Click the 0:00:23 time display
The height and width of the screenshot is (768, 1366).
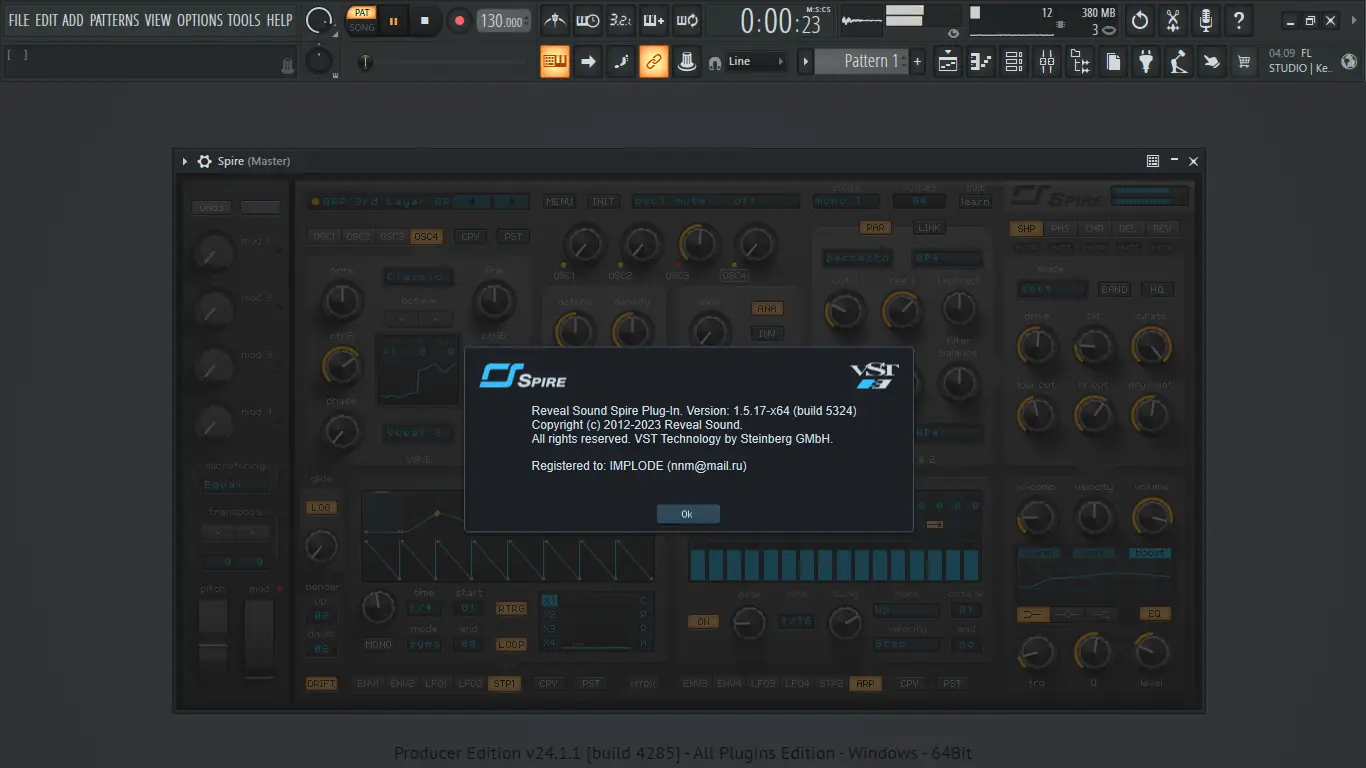pyautogui.click(x=780, y=21)
